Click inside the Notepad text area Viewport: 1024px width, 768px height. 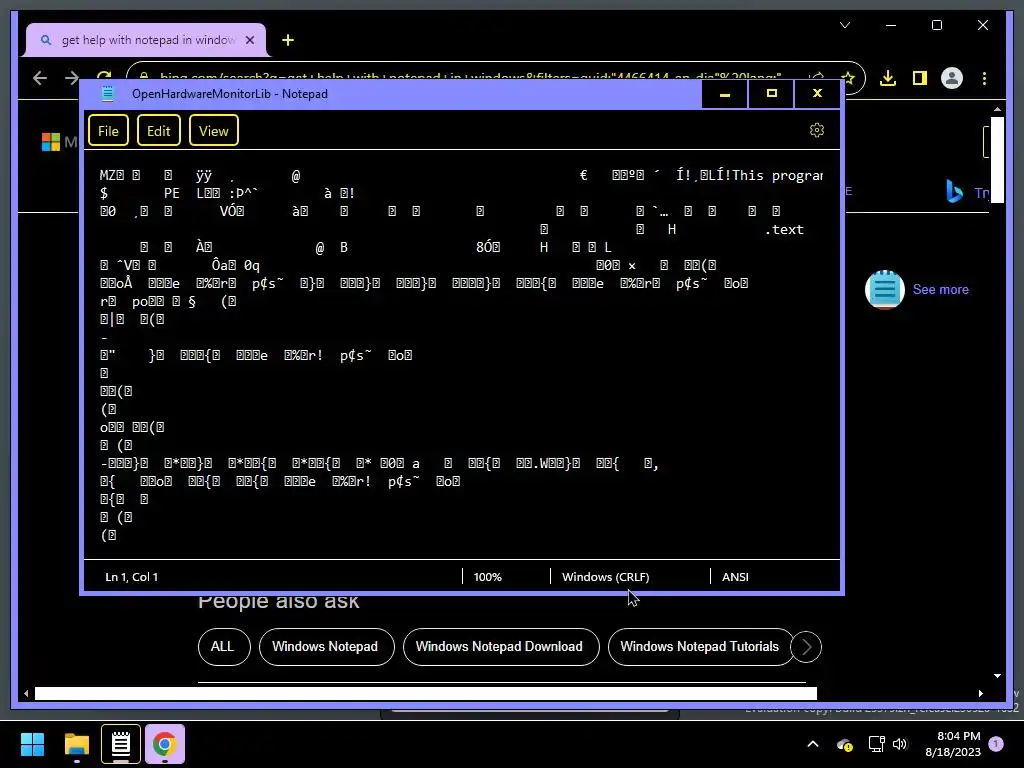tap(461, 355)
